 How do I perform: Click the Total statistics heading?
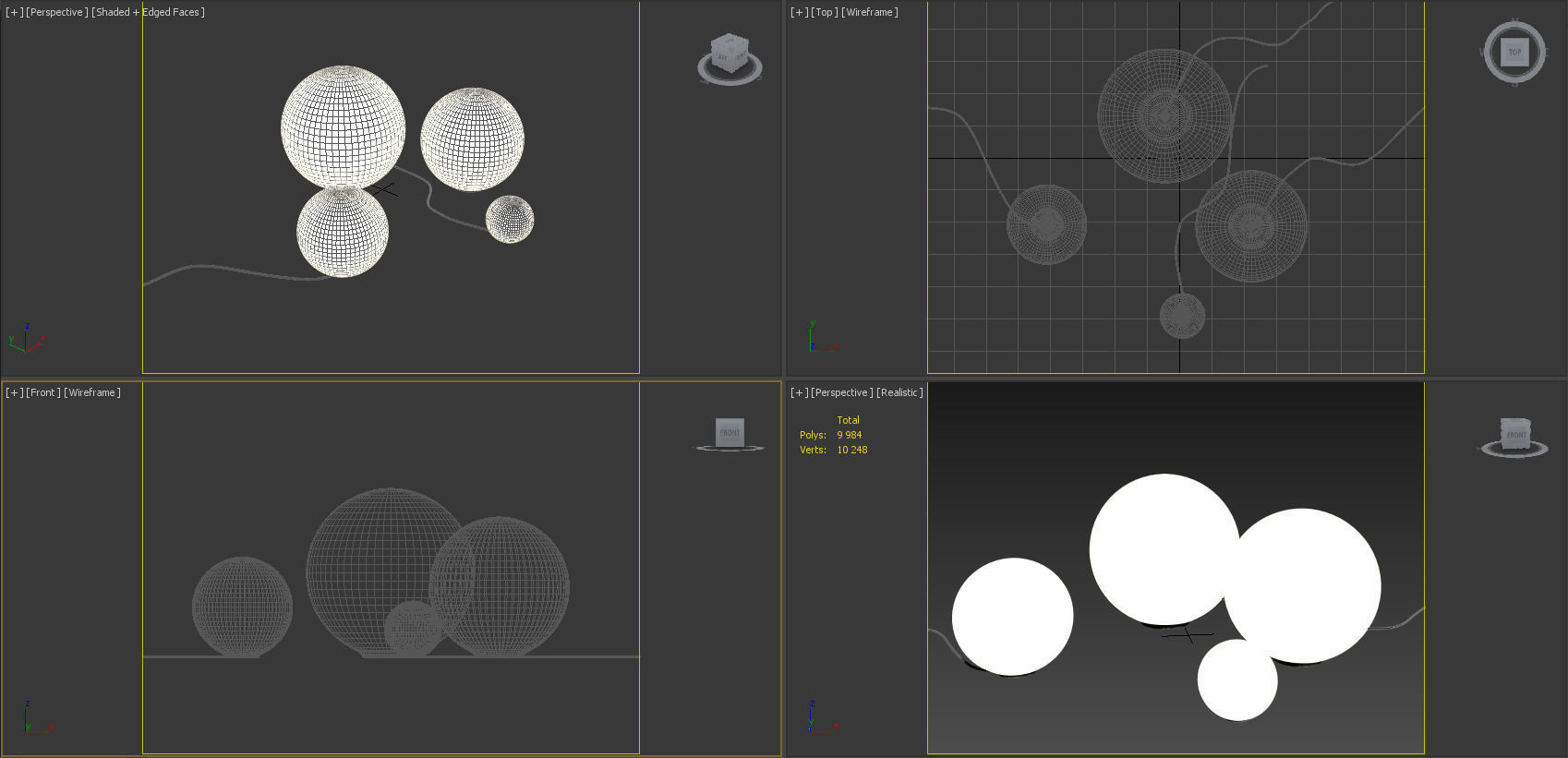click(x=848, y=420)
